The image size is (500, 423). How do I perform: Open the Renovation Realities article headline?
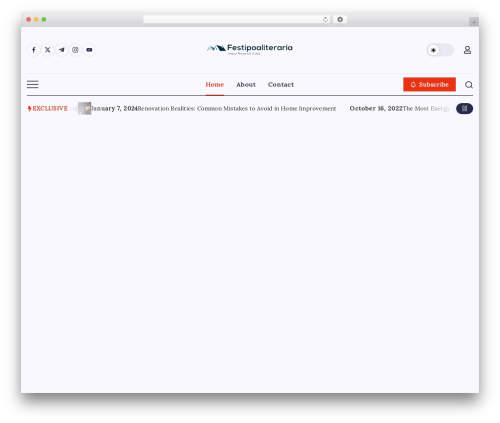pyautogui.click(x=237, y=108)
